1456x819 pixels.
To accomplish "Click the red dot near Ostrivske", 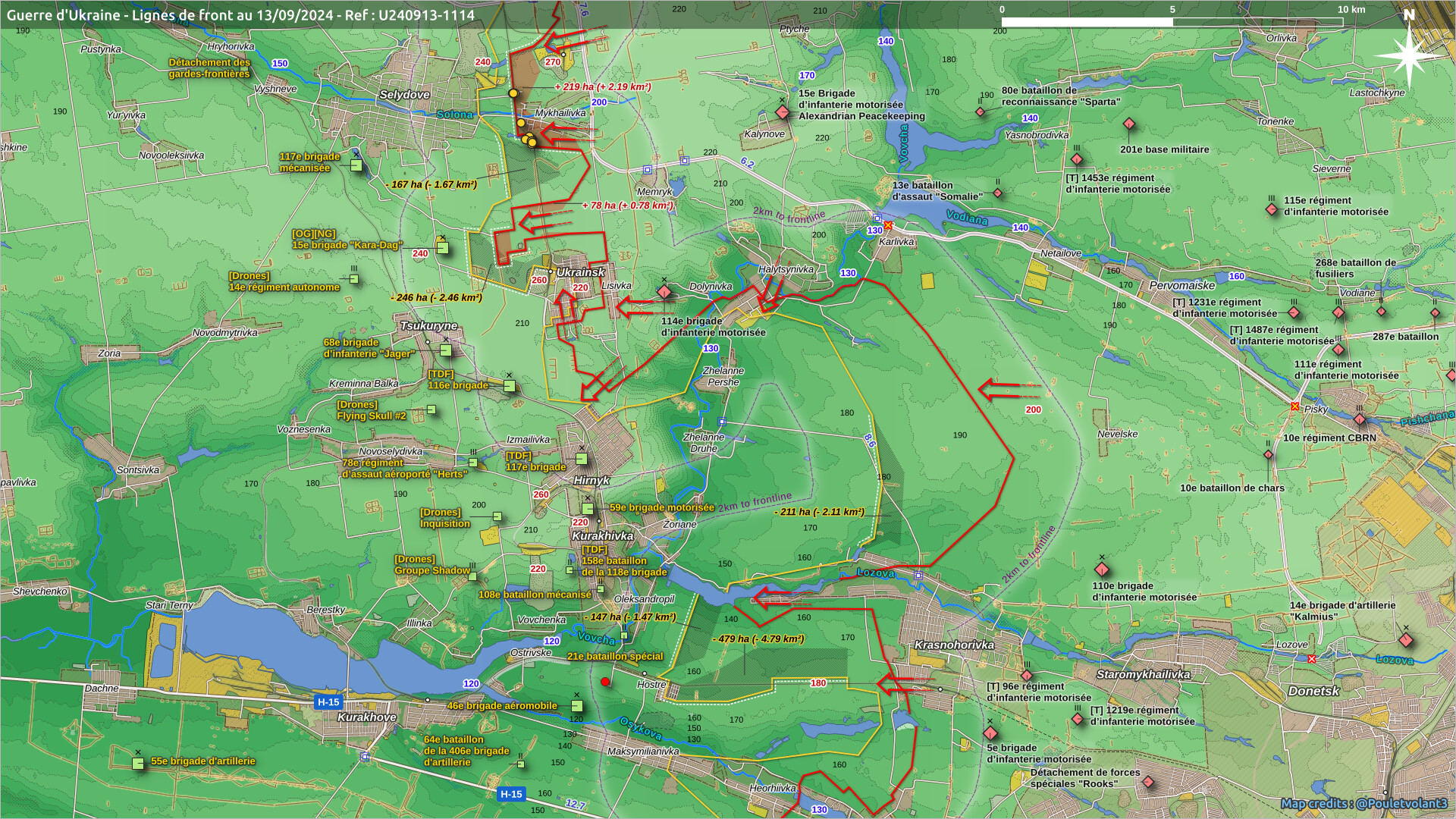I will click(605, 682).
